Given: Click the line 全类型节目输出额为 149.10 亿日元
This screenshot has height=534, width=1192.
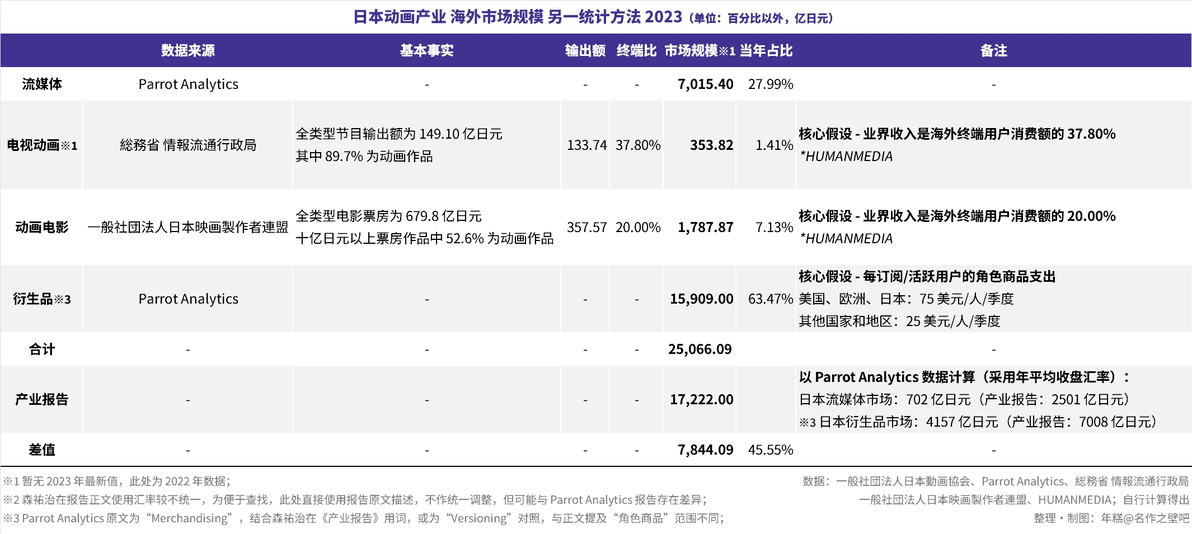Looking at the screenshot, I should [x=399, y=134].
